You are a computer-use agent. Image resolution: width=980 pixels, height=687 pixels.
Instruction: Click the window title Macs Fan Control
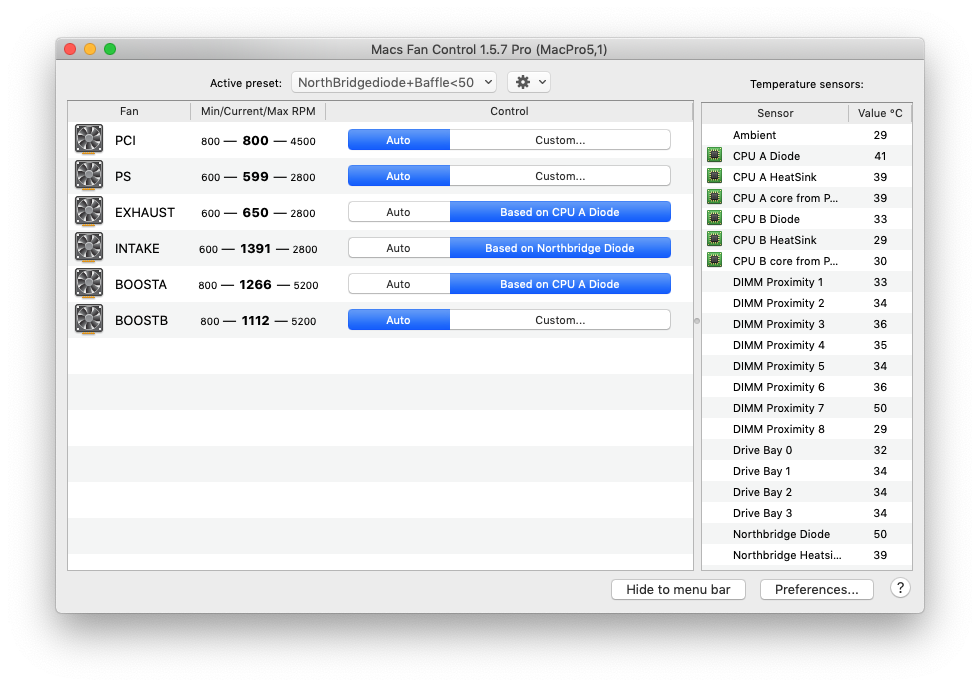[489, 49]
